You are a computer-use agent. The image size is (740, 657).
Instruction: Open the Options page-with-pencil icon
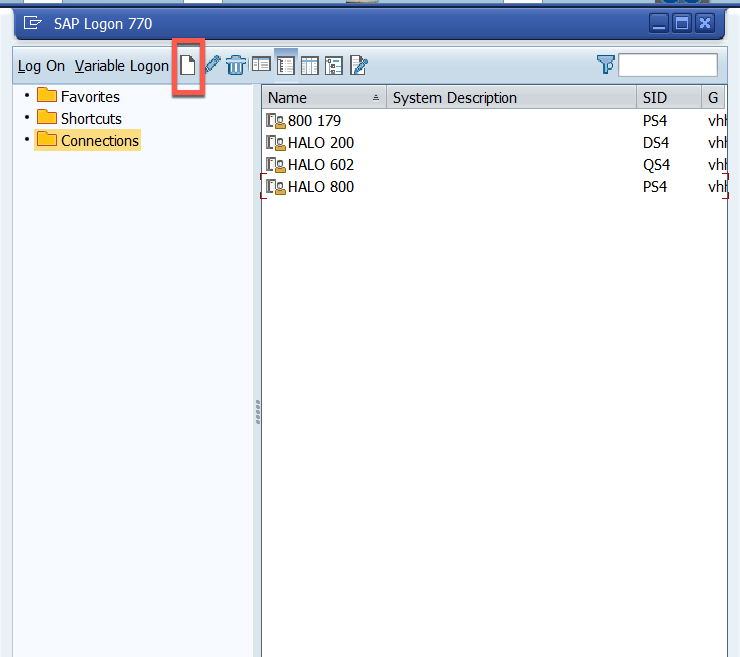359,66
